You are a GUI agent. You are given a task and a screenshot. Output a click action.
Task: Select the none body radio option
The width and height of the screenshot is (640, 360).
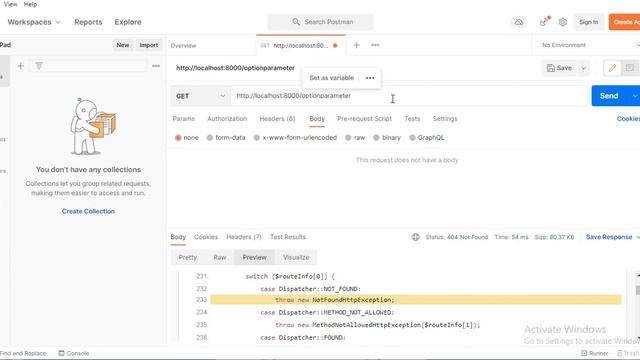pos(187,138)
